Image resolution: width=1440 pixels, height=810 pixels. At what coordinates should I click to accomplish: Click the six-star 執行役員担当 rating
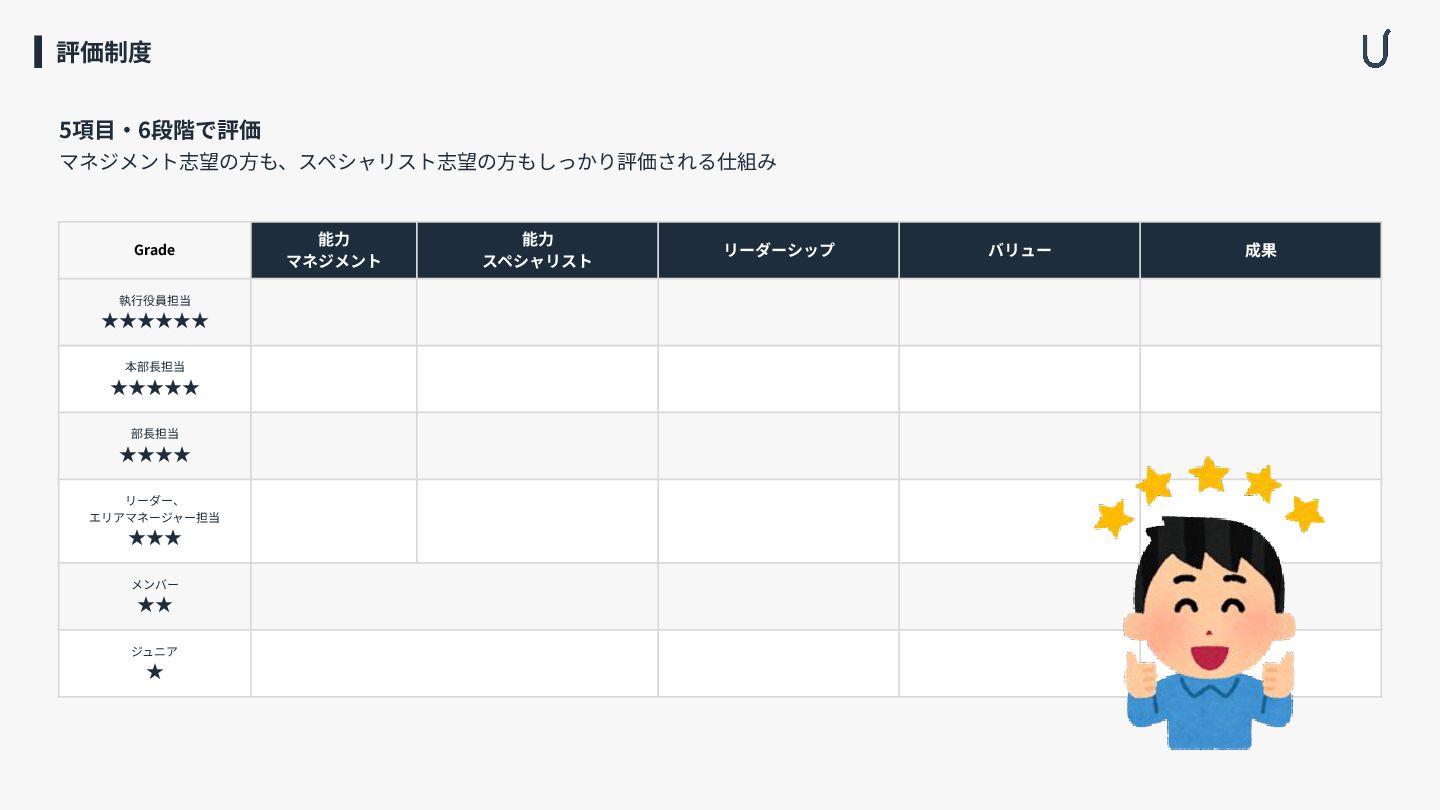coord(155,321)
